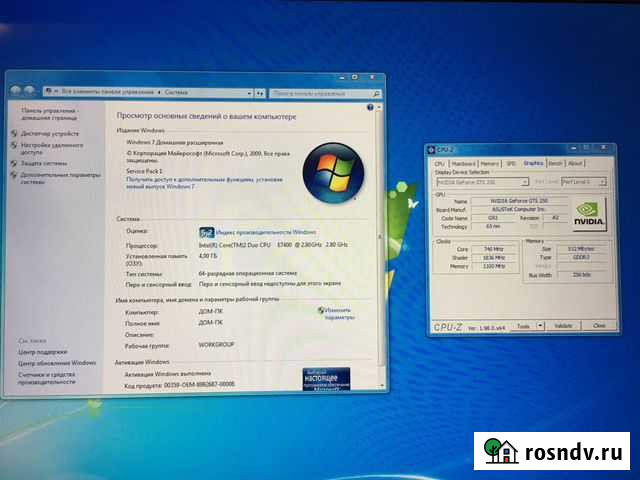Viewport: 640px width, 480px height.
Task: Click the NVIDIA logo in CPU-Z
Action: [x=592, y=213]
